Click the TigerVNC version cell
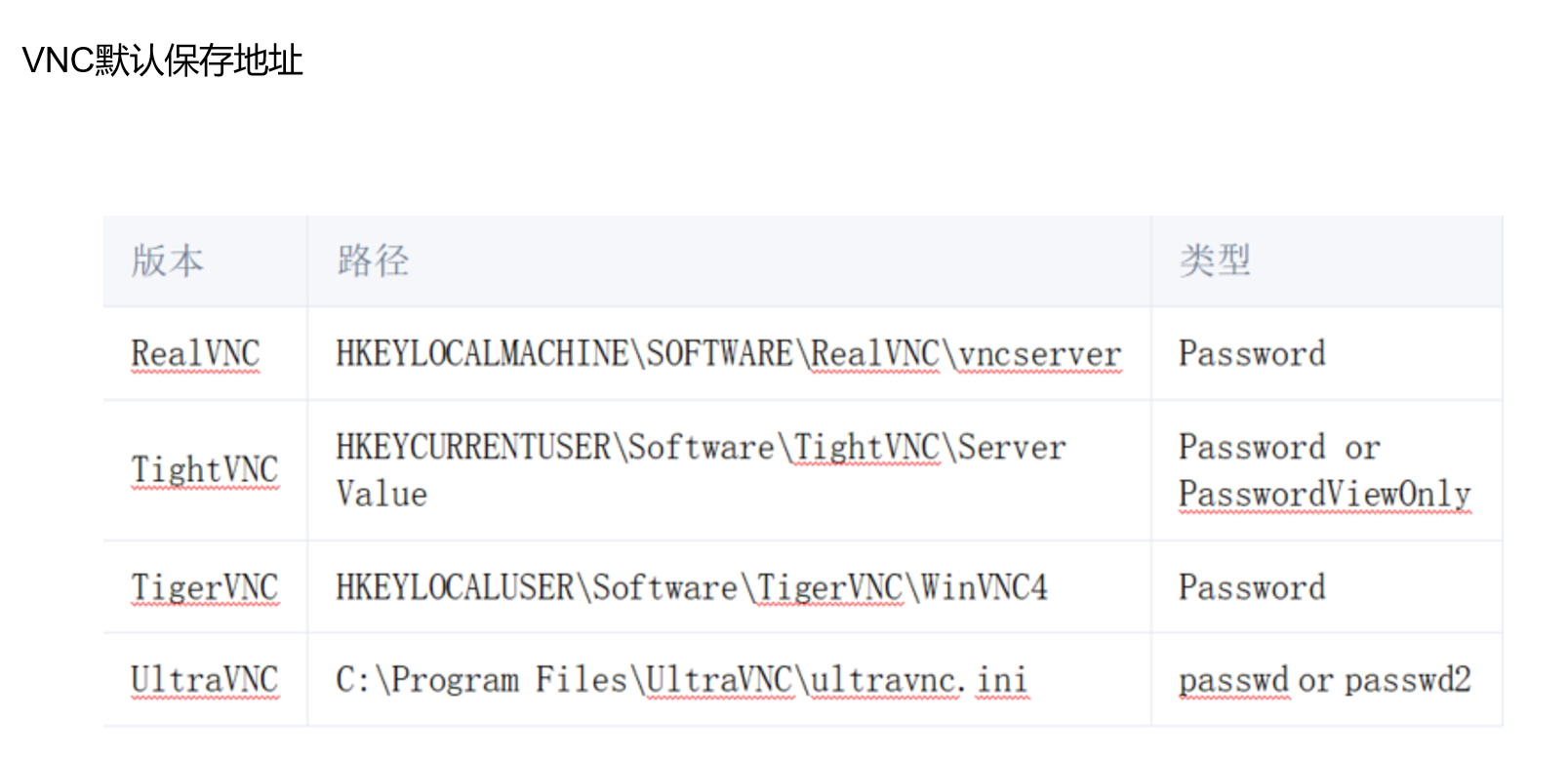The width and height of the screenshot is (1568, 760). 204,587
